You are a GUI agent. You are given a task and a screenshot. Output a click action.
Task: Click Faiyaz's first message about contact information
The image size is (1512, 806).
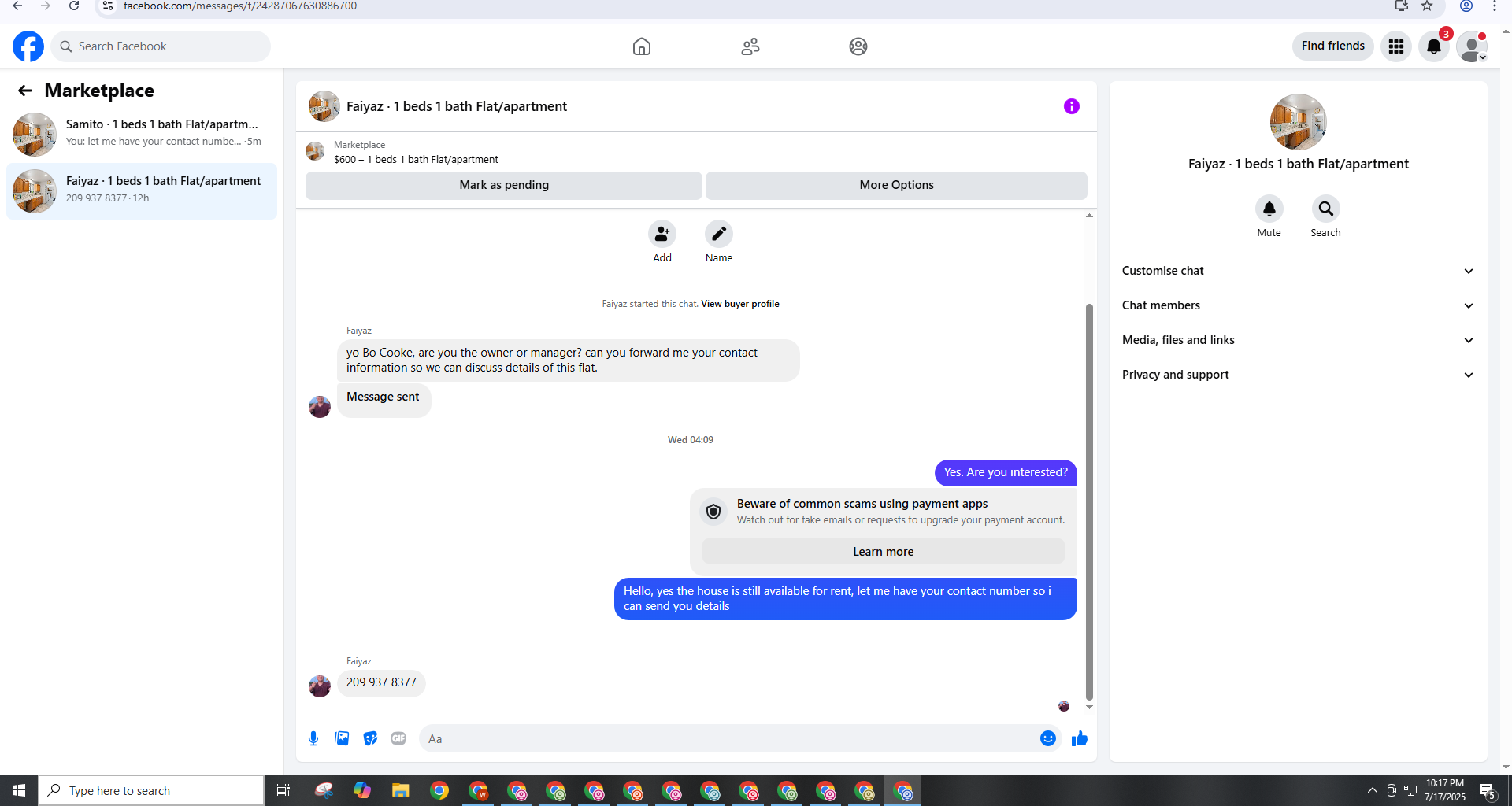(x=568, y=360)
